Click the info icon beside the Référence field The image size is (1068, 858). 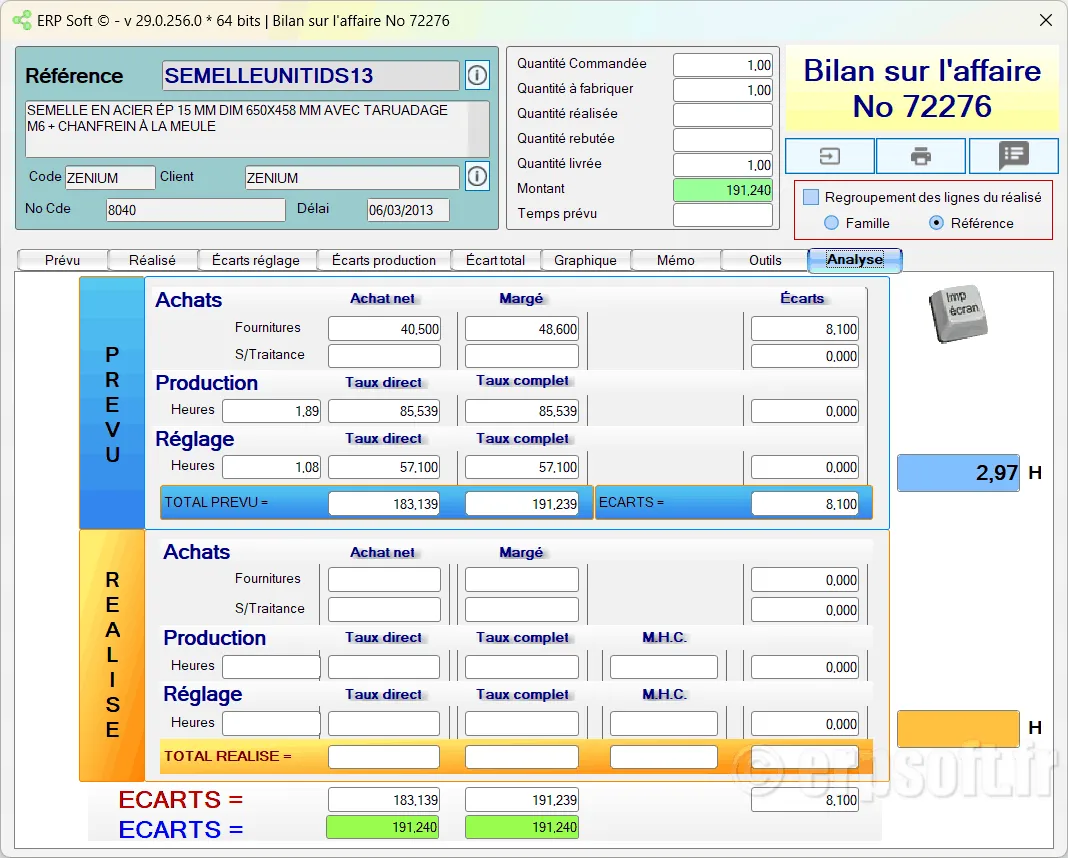pyautogui.click(x=477, y=75)
